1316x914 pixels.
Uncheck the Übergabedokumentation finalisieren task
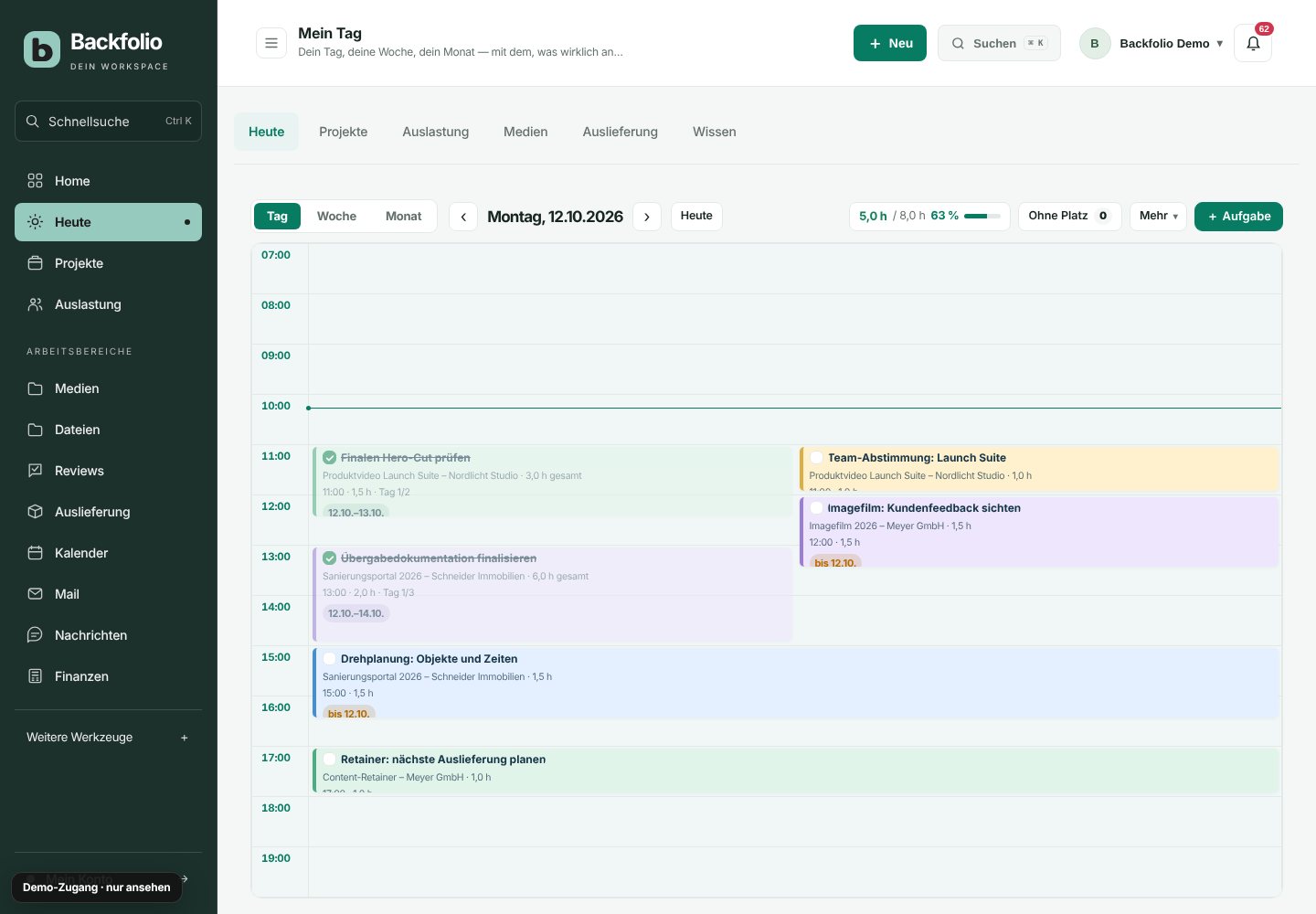pyautogui.click(x=330, y=558)
